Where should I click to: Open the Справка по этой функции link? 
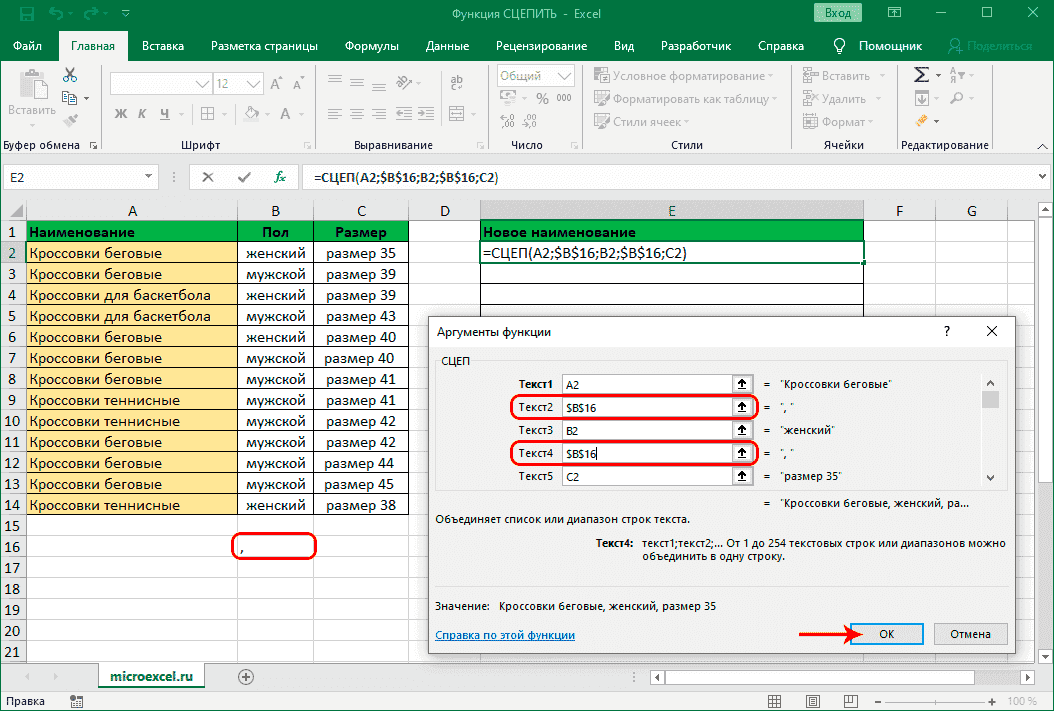[x=505, y=635]
